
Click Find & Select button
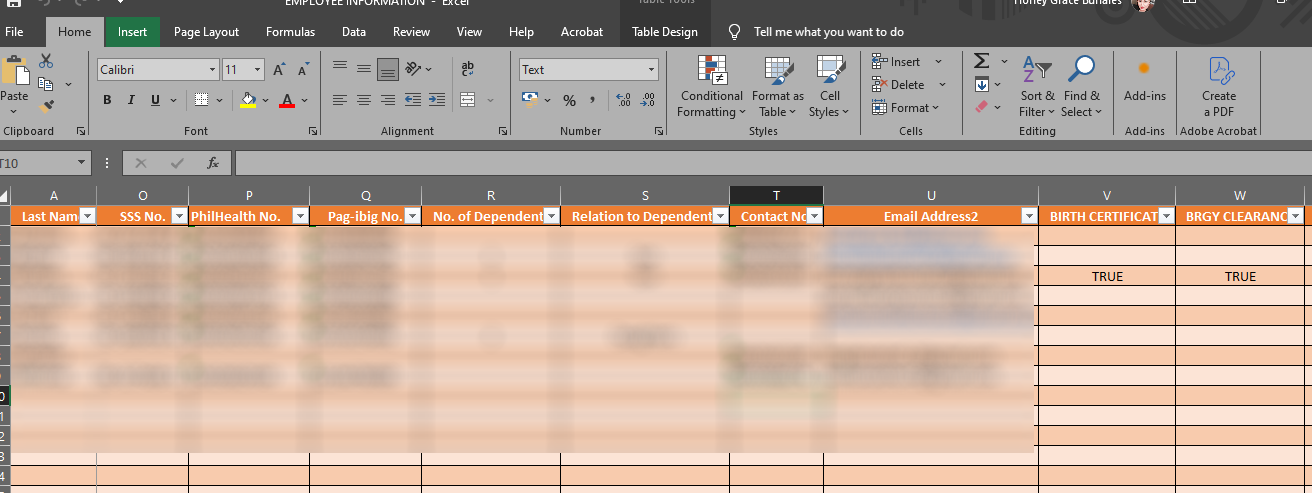pyautogui.click(x=1081, y=87)
